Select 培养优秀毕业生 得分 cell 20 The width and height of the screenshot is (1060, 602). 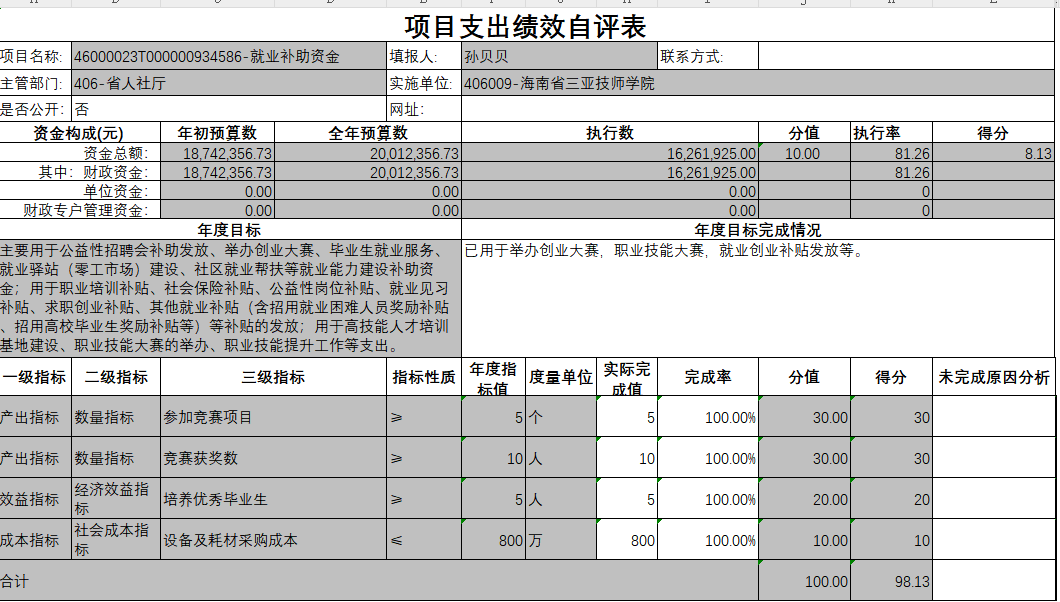pos(891,499)
